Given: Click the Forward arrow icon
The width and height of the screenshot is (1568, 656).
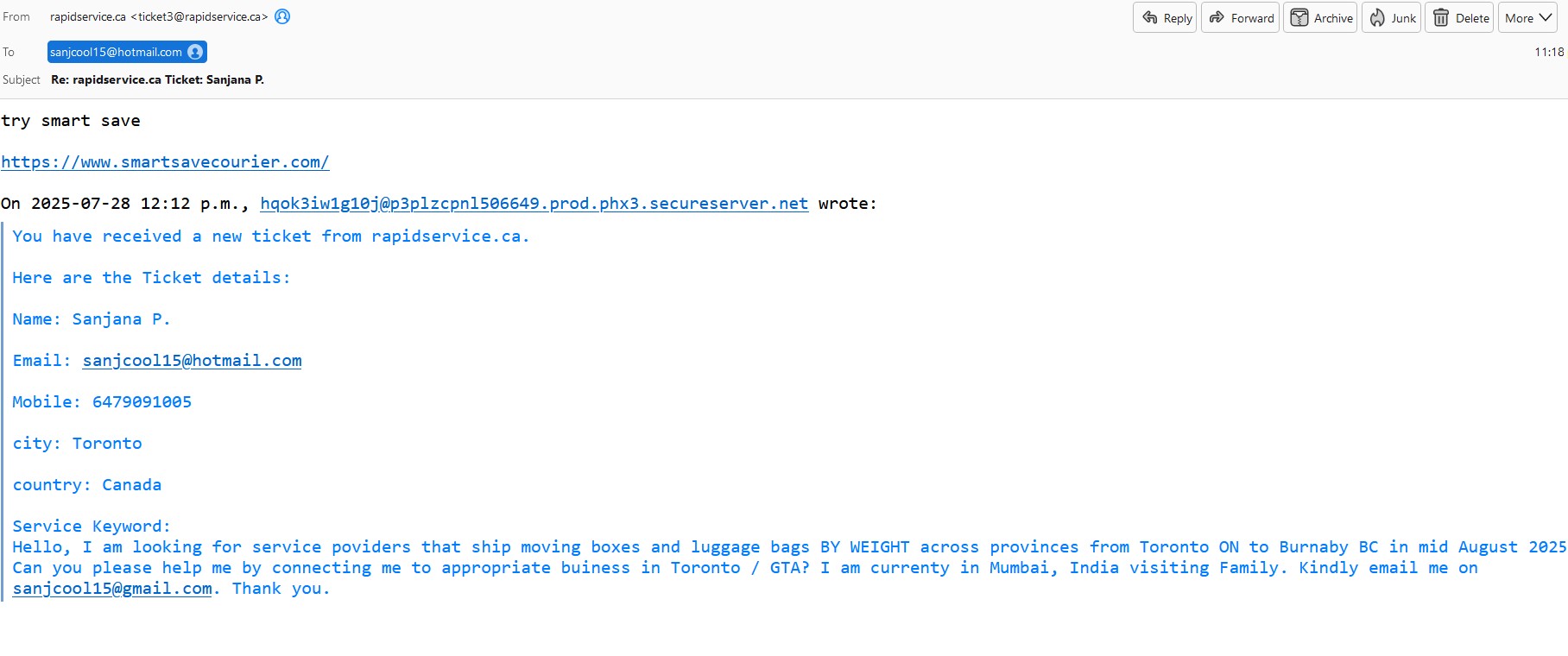Looking at the screenshot, I should [x=1217, y=17].
